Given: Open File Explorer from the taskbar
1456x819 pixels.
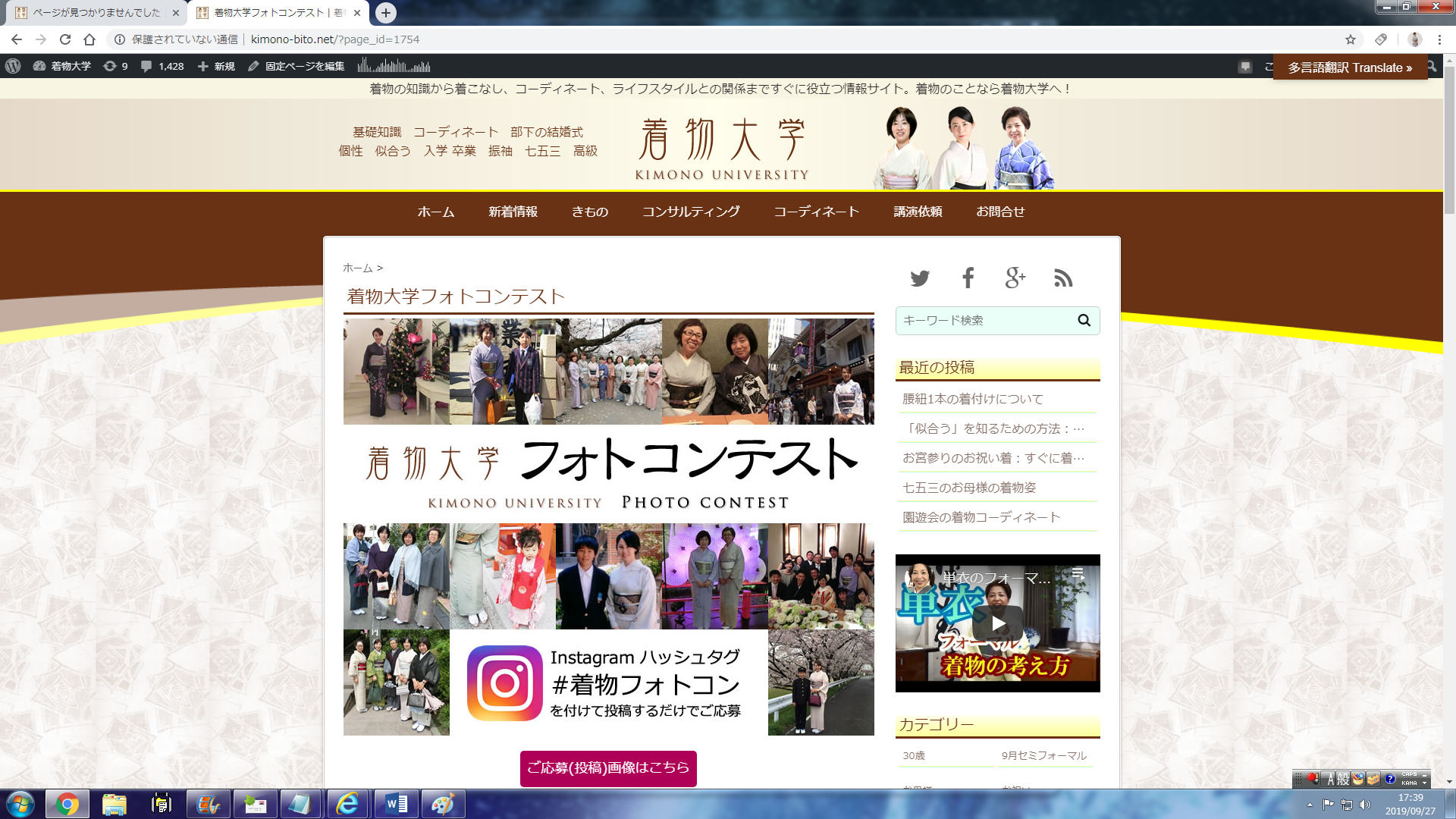Looking at the screenshot, I should (x=114, y=804).
